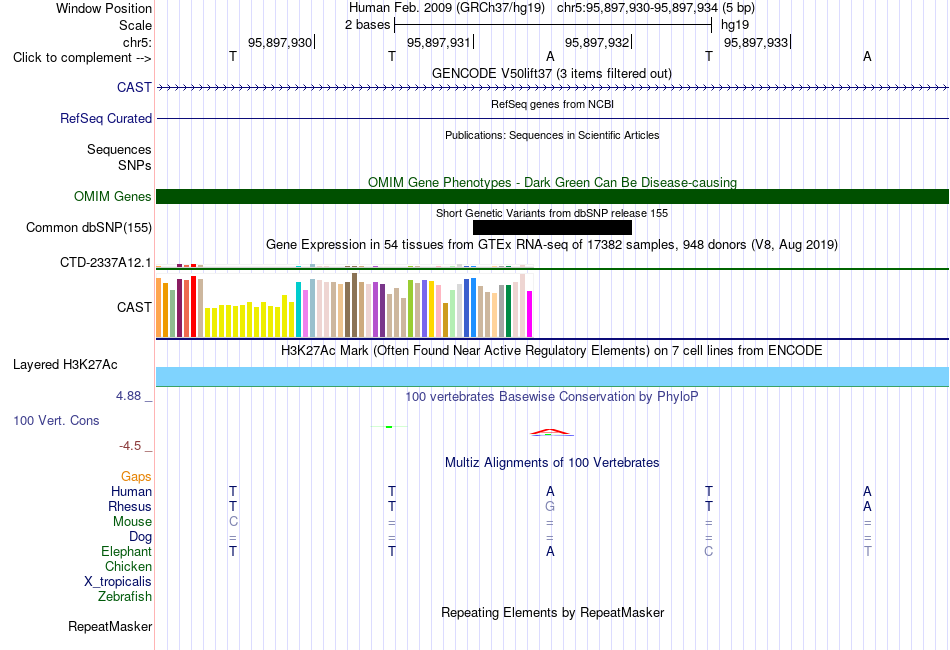The image size is (950, 650).
Task: Click the Gaps row label
Action: (x=136, y=477)
